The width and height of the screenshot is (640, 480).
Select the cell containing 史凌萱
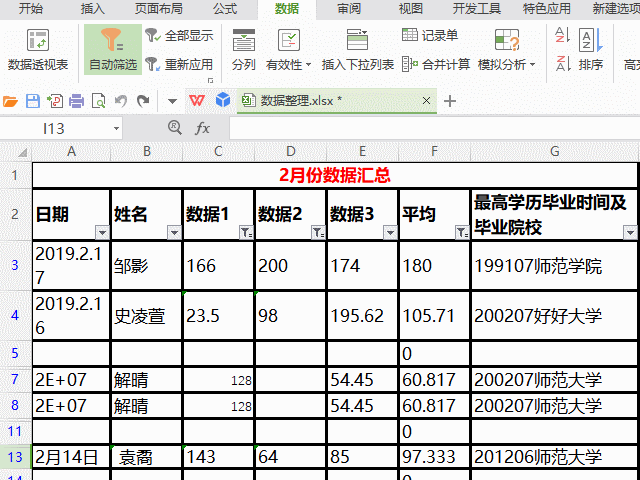click(146, 316)
